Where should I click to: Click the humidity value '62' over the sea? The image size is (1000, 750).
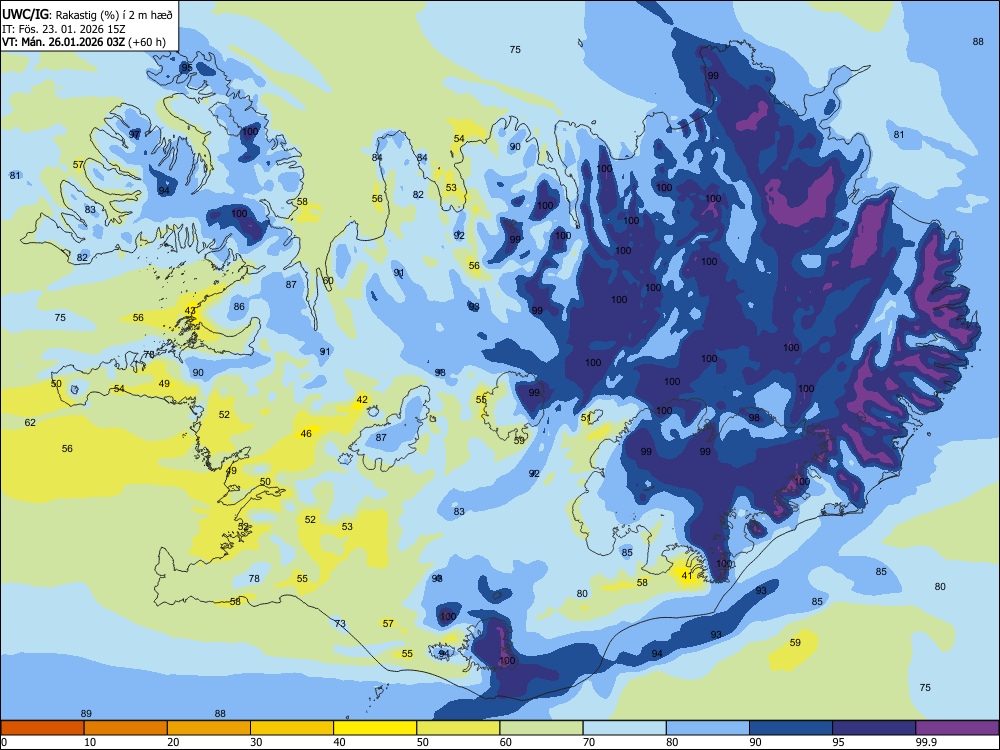coord(31,422)
